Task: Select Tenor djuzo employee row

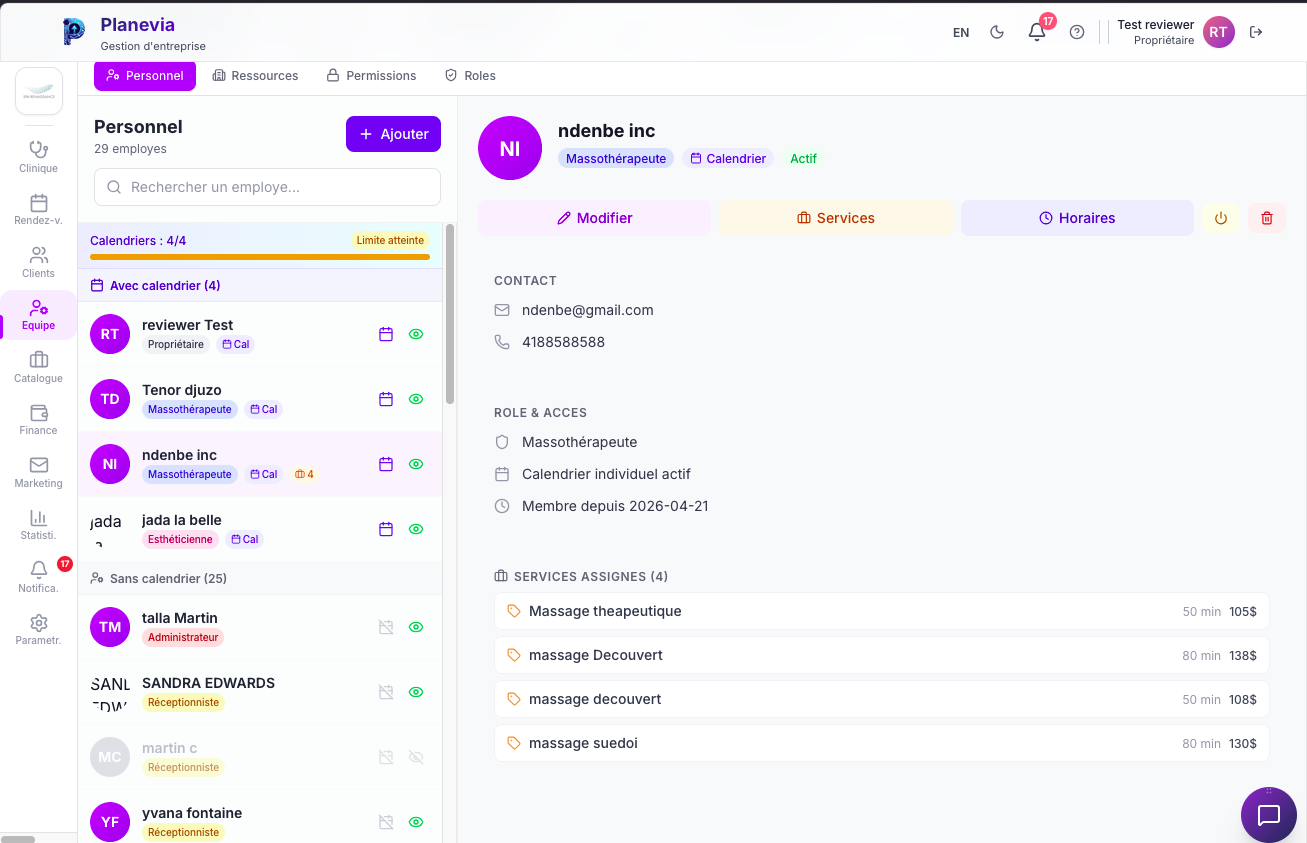Action: click(260, 399)
